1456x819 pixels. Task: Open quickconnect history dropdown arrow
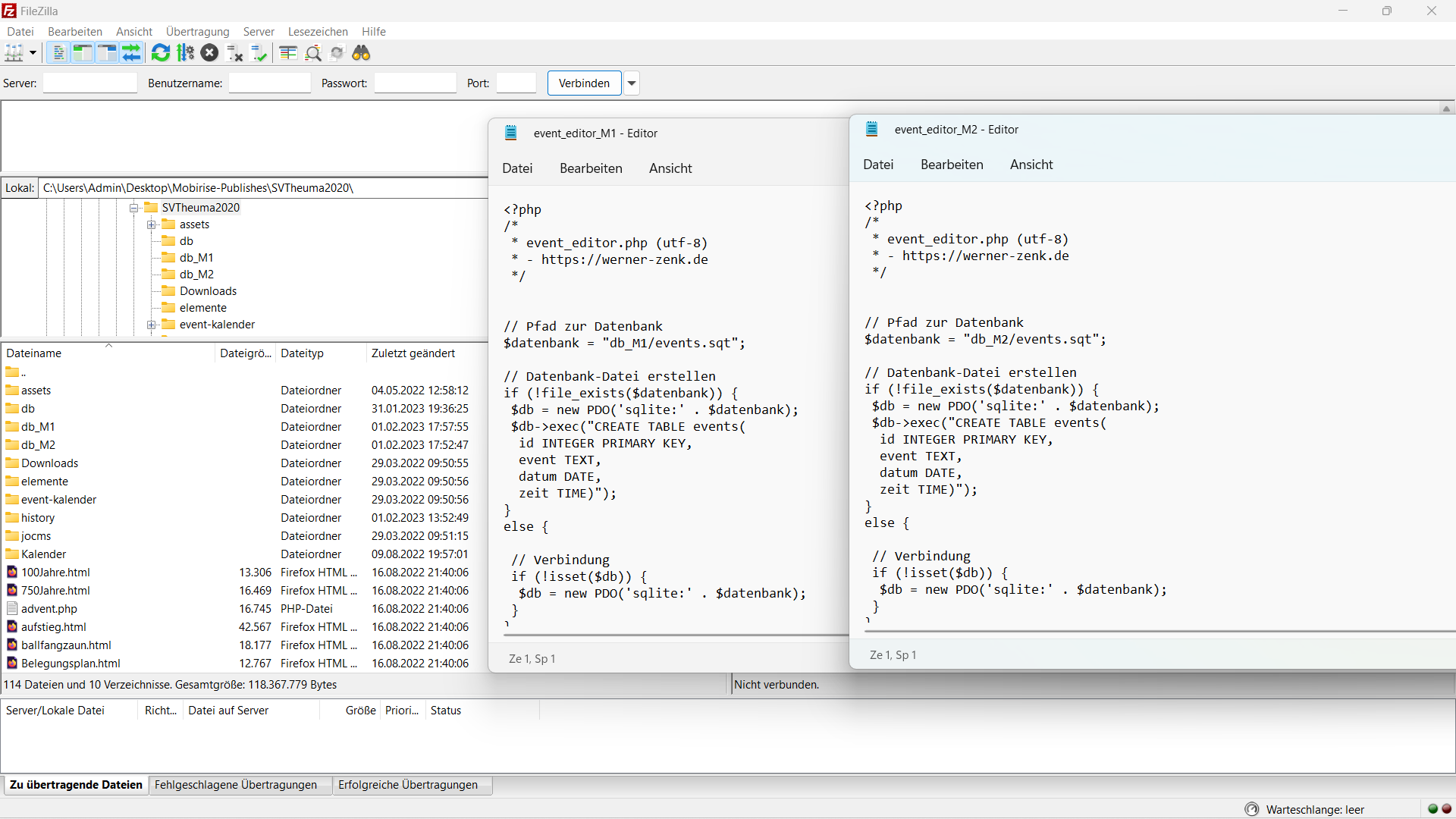pos(632,83)
